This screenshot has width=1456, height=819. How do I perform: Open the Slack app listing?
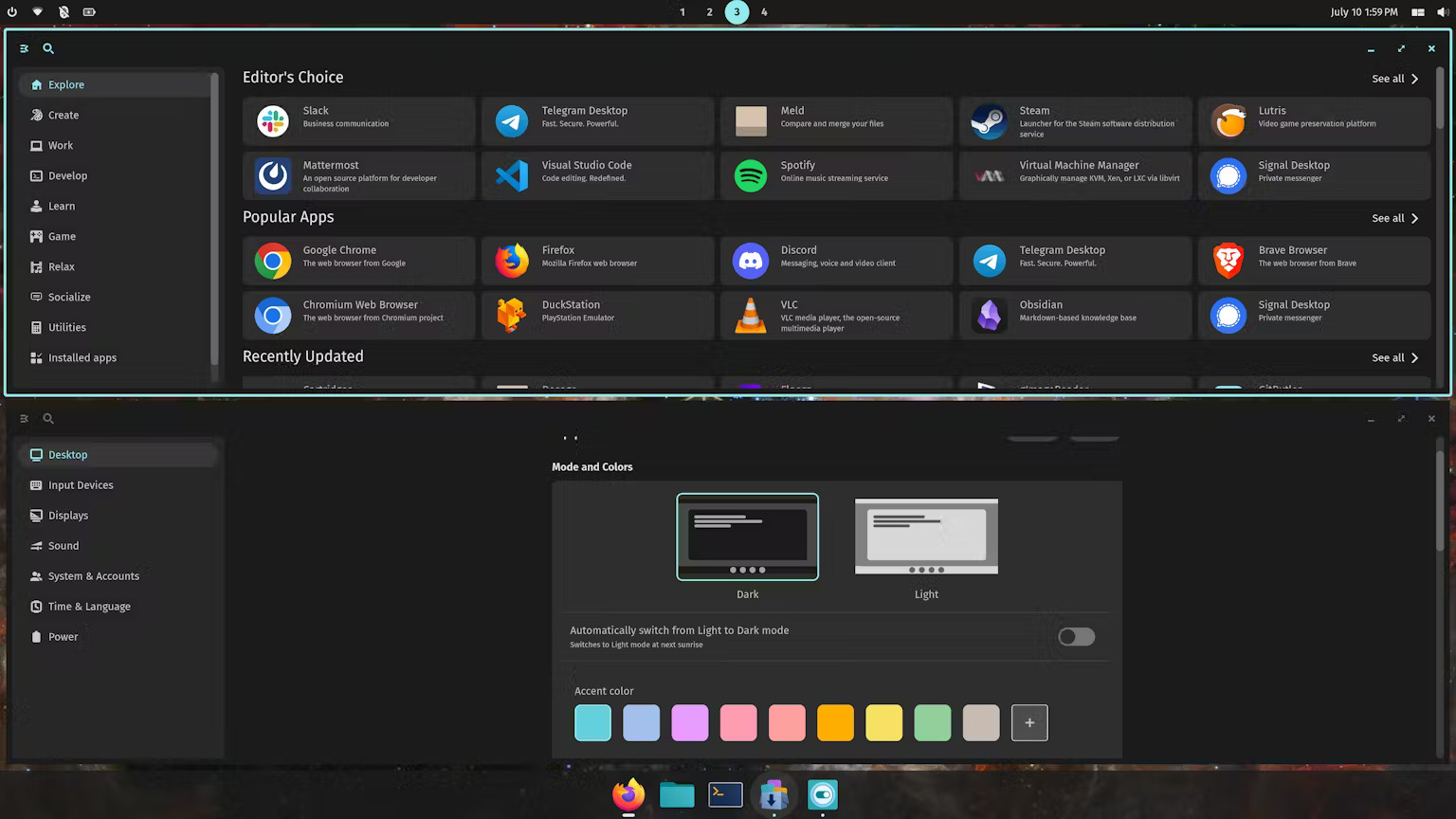357,120
